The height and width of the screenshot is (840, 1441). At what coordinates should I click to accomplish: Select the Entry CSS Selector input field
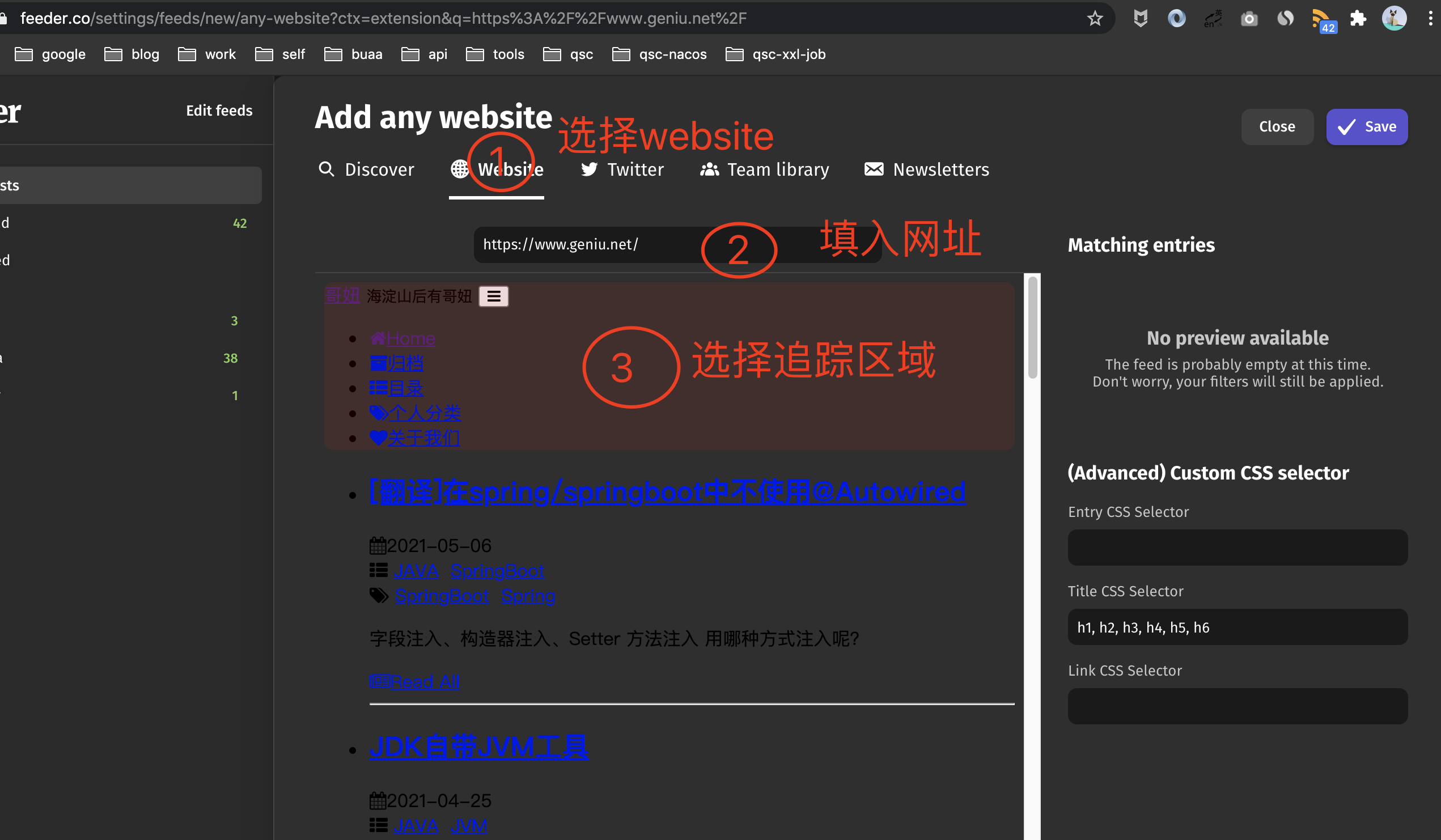1237,548
